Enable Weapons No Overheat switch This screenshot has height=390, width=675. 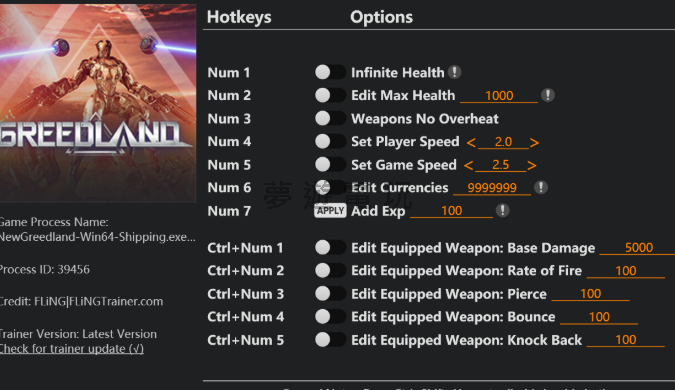point(330,118)
